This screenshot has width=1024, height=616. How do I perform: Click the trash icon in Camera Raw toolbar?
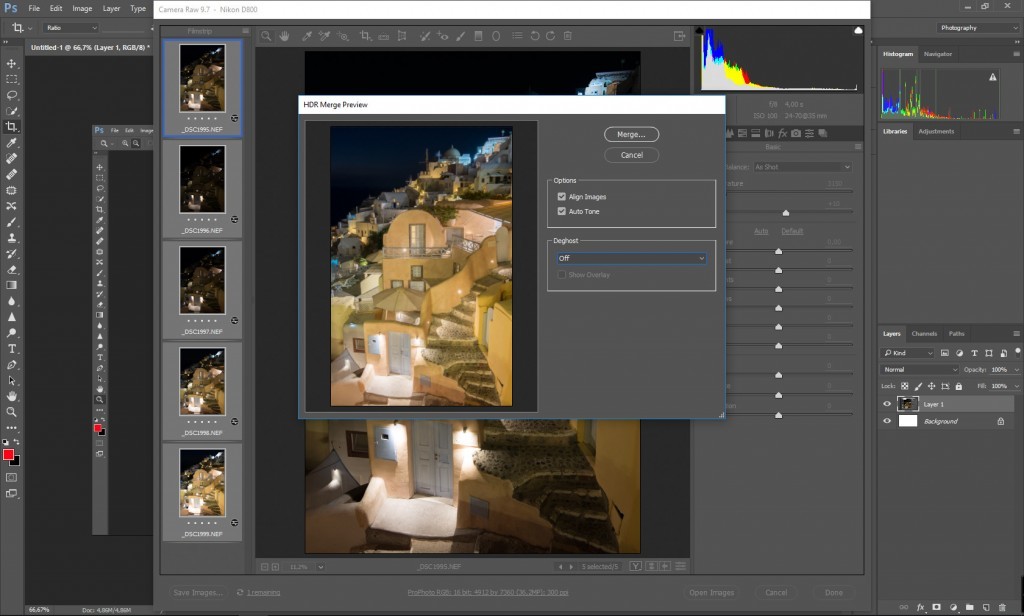coord(567,36)
